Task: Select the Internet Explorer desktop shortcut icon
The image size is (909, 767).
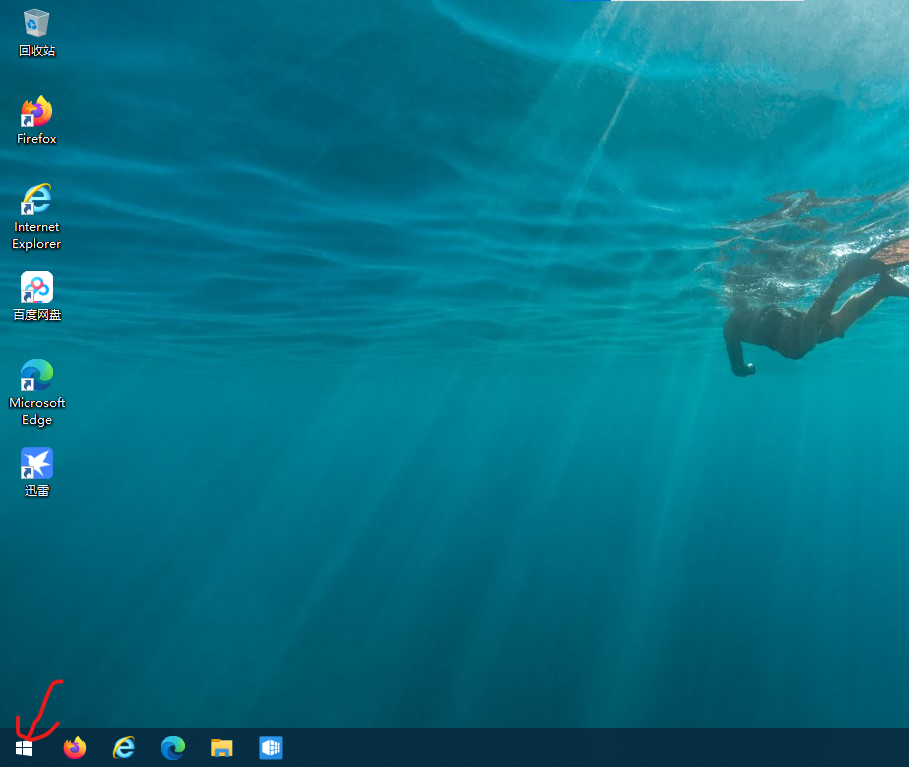Action: [37, 199]
